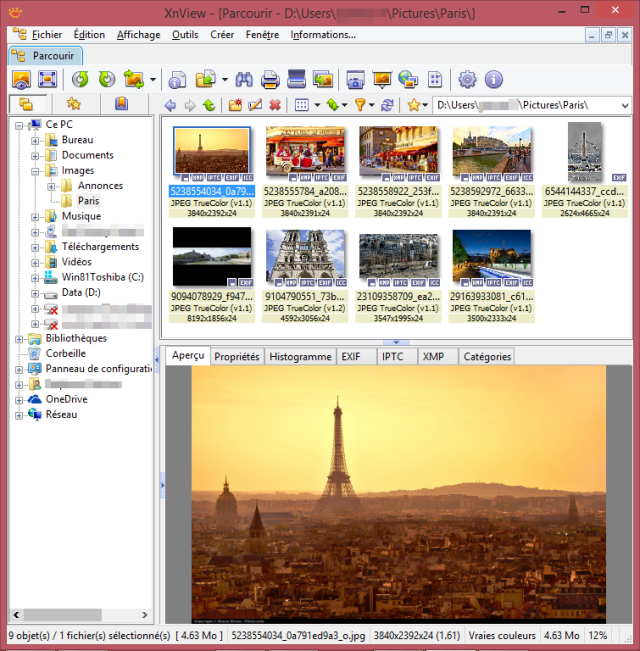Select the Parcourir browser tab
The image size is (640, 651).
pos(46,56)
